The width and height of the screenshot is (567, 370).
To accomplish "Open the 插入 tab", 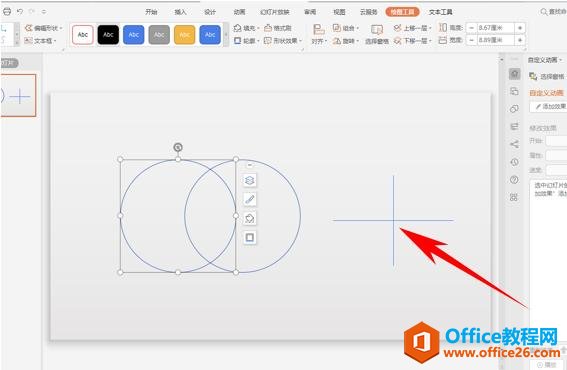I will [x=180, y=12].
